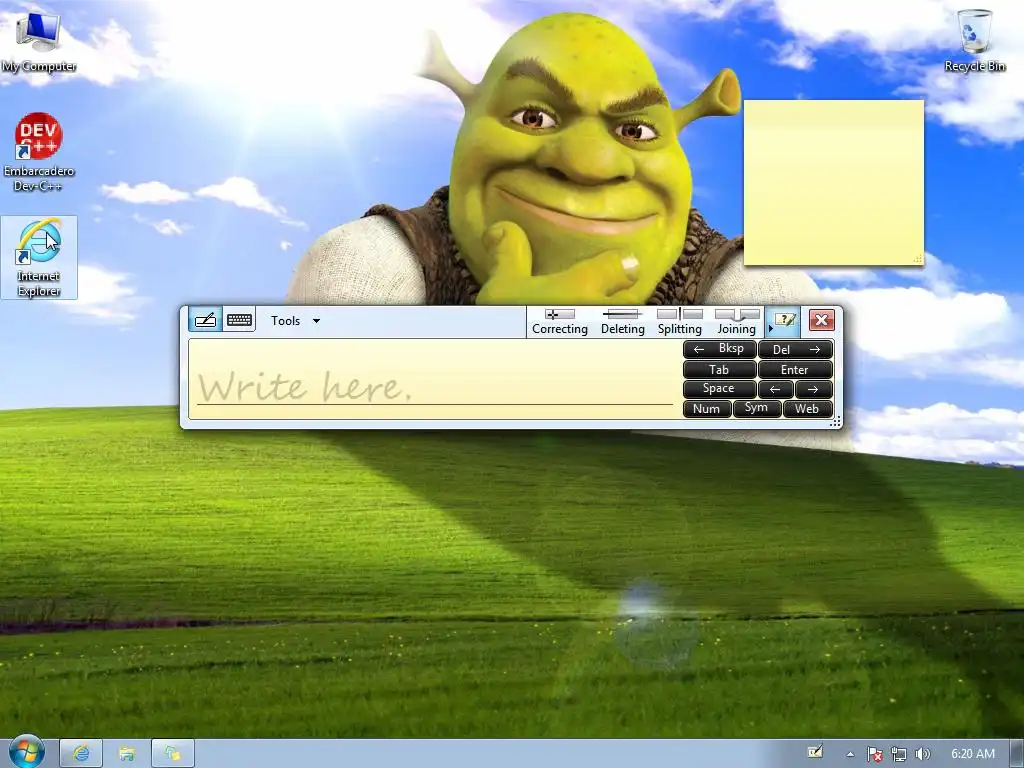Click the Input Panel resize grip

[835, 423]
